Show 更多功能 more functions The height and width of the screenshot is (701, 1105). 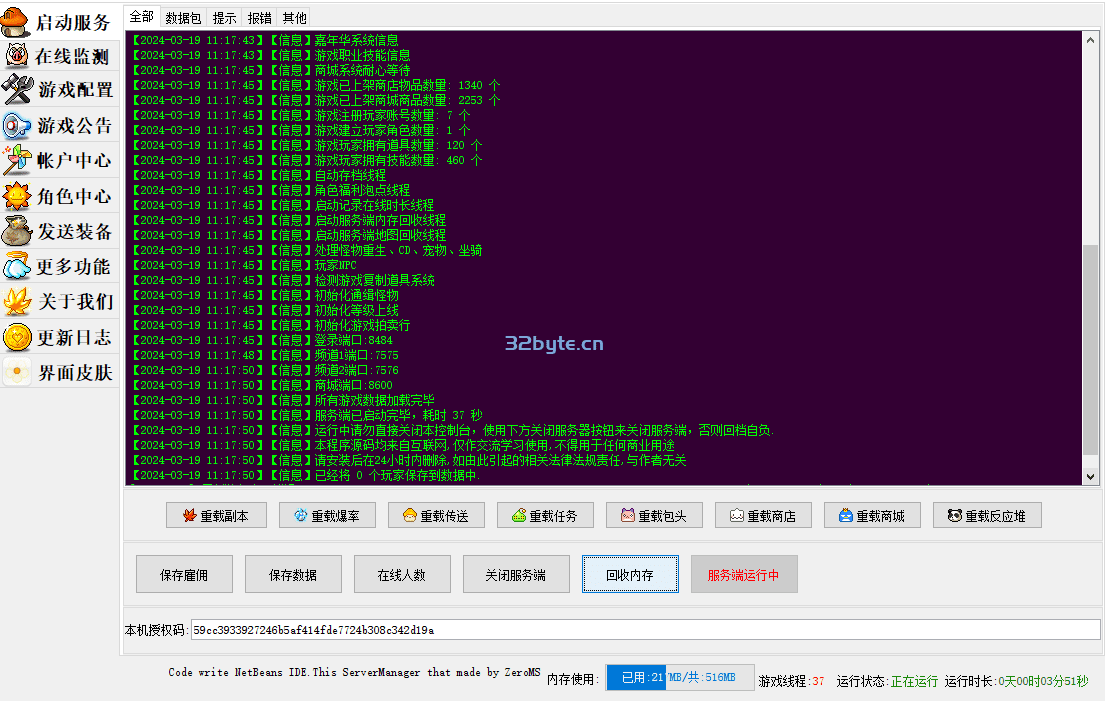(x=60, y=267)
